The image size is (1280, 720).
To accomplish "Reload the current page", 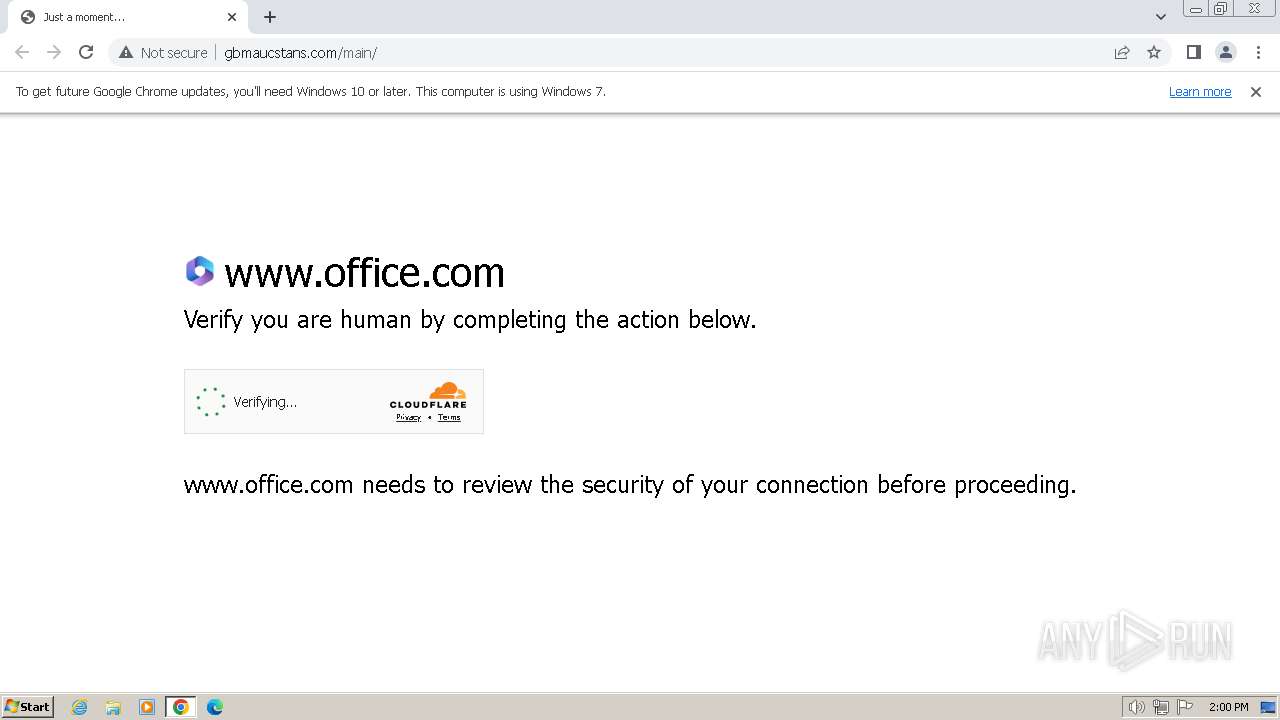I will pyautogui.click(x=86, y=52).
